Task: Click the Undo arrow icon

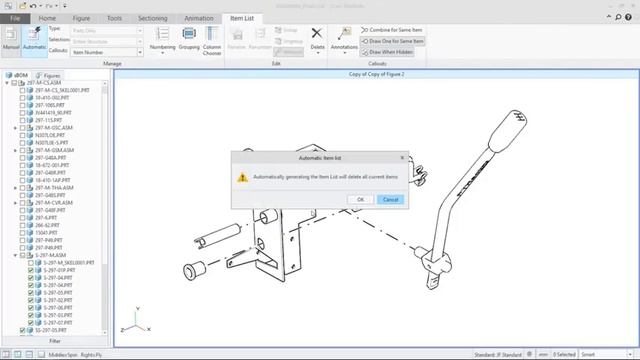Action: tap(33, 6)
